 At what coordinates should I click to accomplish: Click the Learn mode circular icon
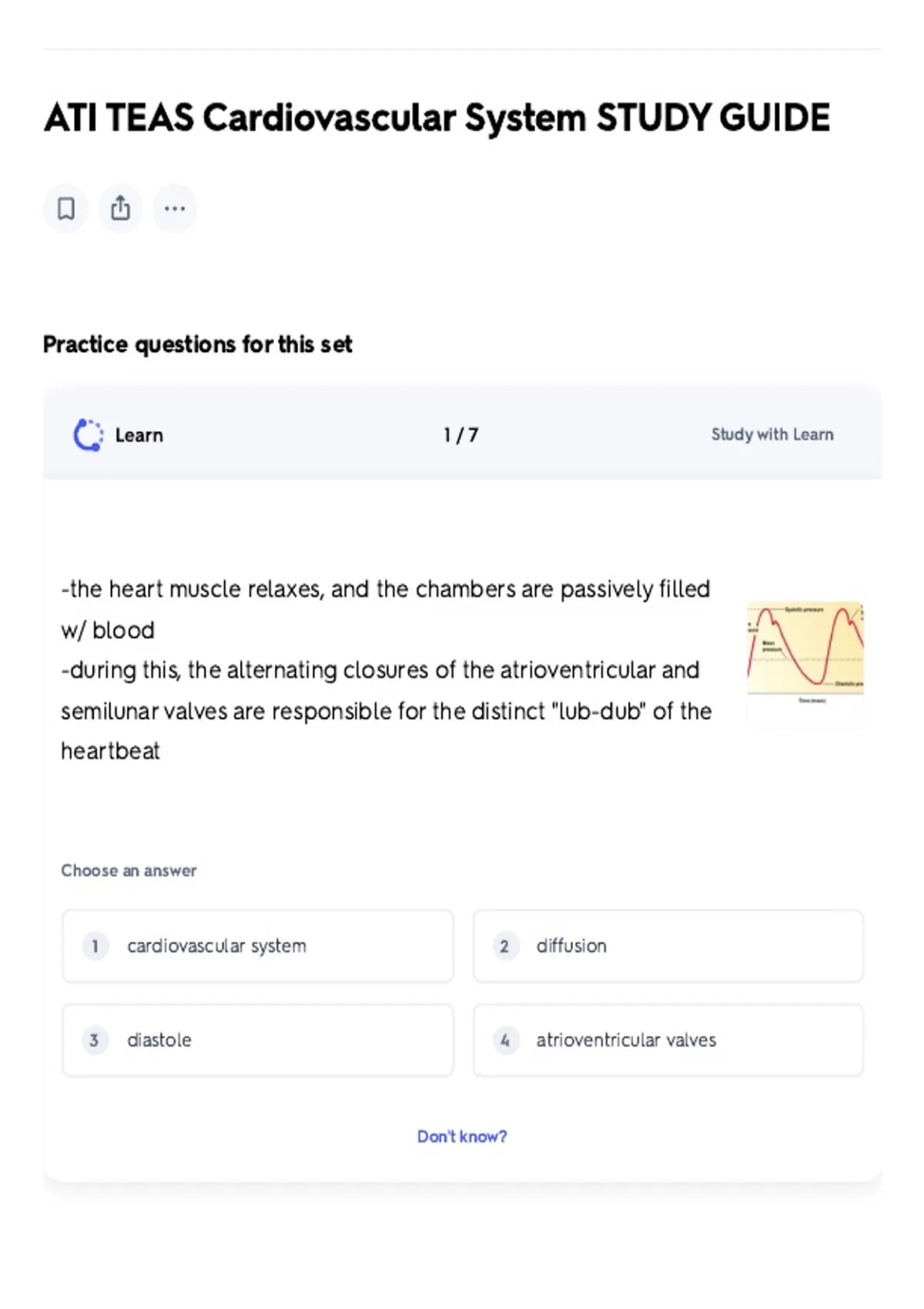click(88, 435)
